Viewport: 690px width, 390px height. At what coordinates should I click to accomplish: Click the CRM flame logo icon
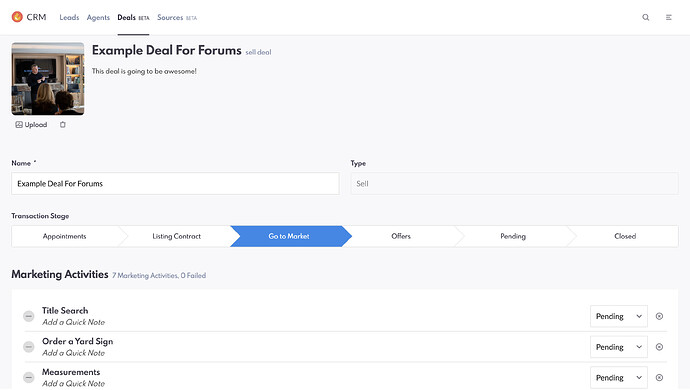tap(17, 17)
